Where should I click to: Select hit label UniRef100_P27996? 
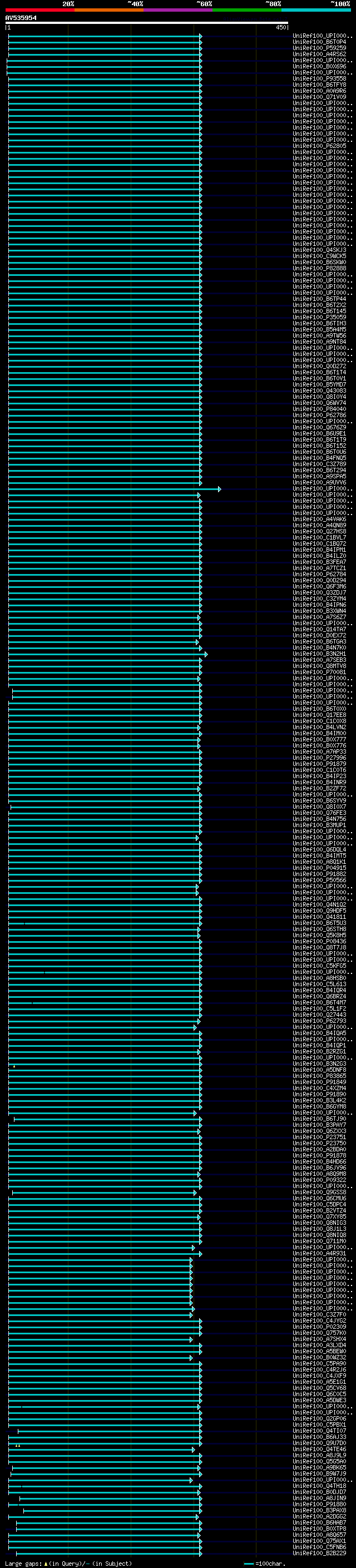[x=319, y=758]
